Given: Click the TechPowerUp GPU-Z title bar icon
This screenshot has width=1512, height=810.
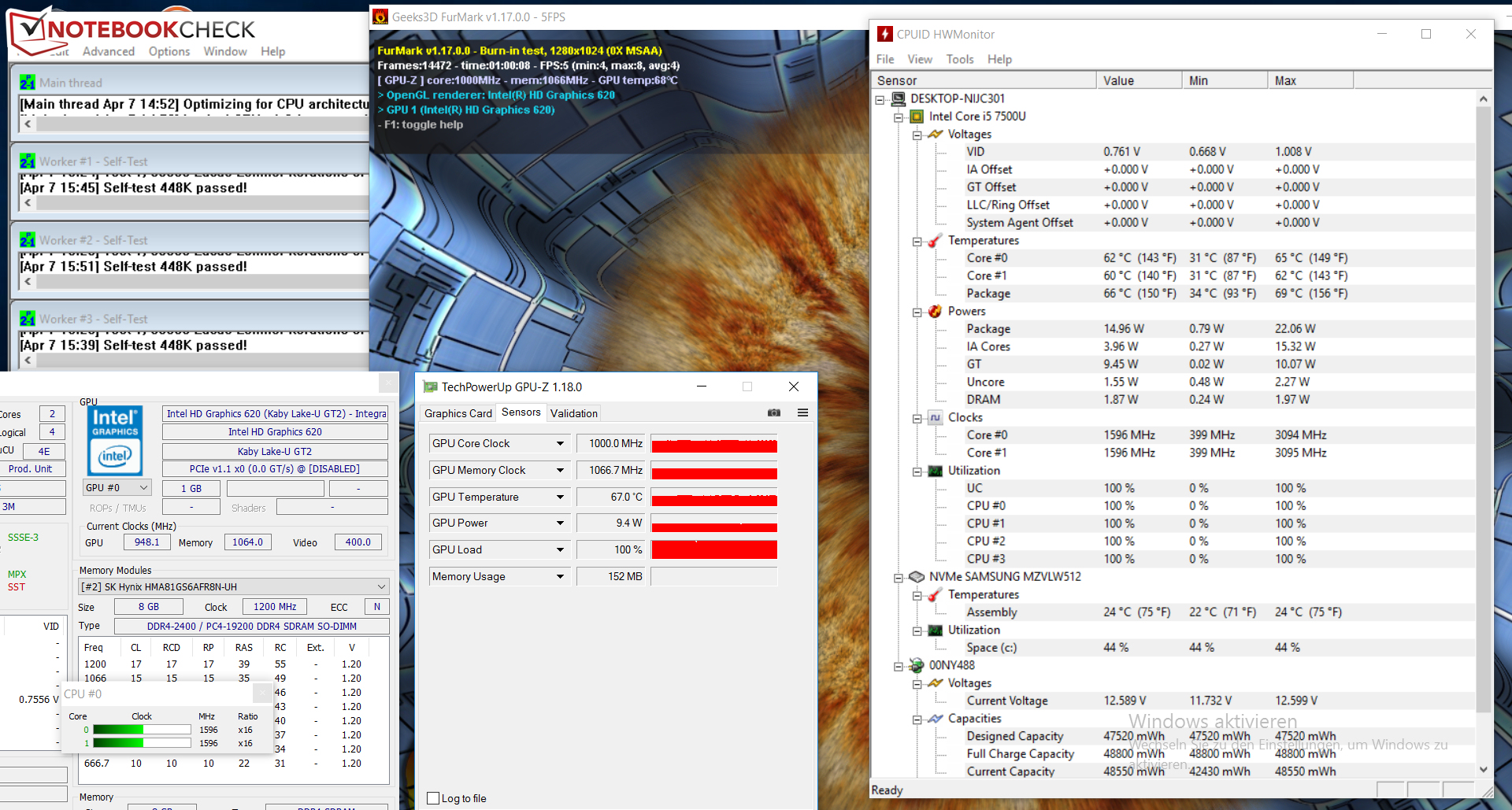Looking at the screenshot, I should [x=430, y=387].
